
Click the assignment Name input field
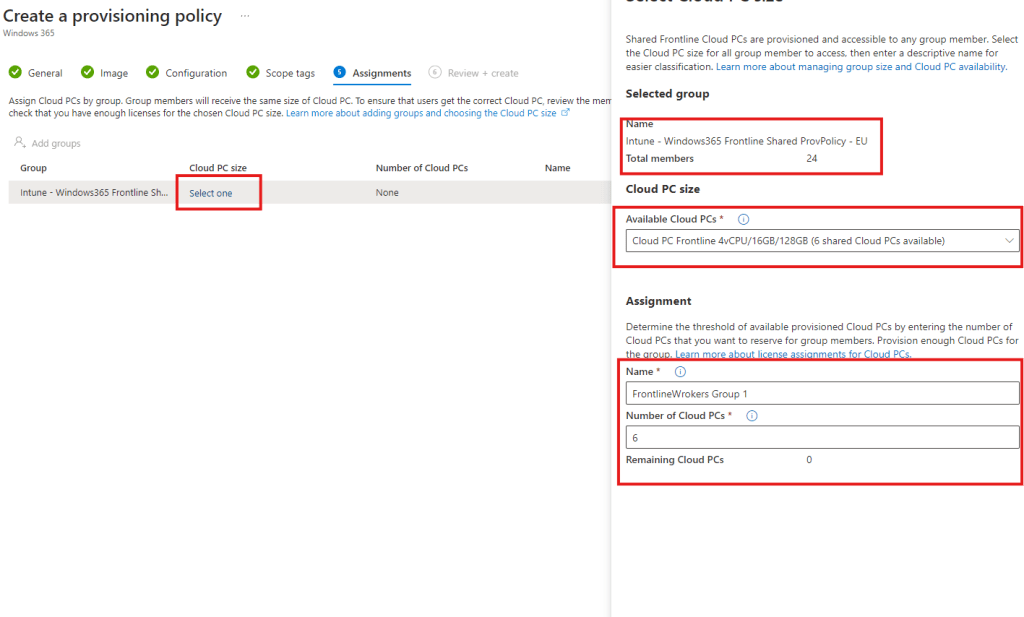pyautogui.click(x=822, y=393)
